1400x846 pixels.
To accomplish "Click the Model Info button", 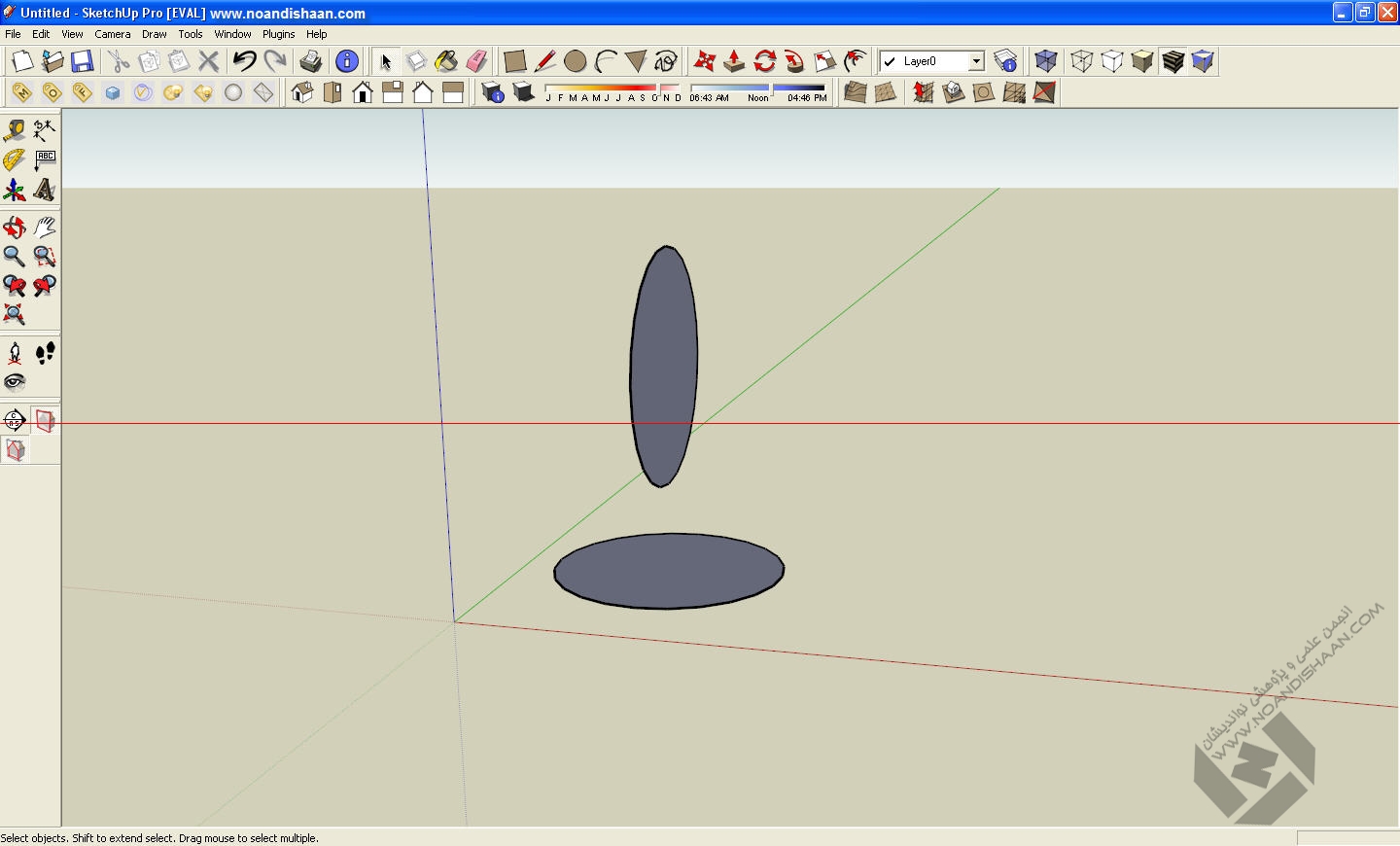I will [x=347, y=61].
